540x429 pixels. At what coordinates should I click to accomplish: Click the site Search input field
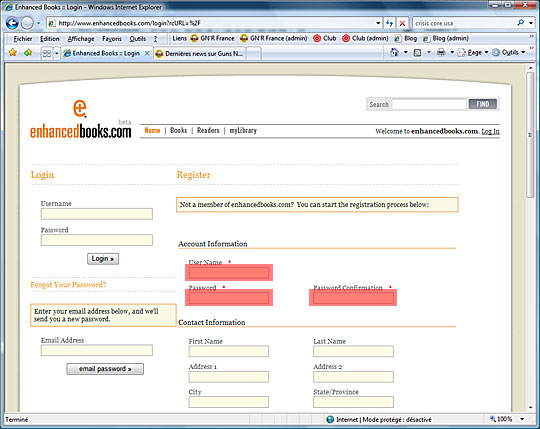click(x=429, y=104)
